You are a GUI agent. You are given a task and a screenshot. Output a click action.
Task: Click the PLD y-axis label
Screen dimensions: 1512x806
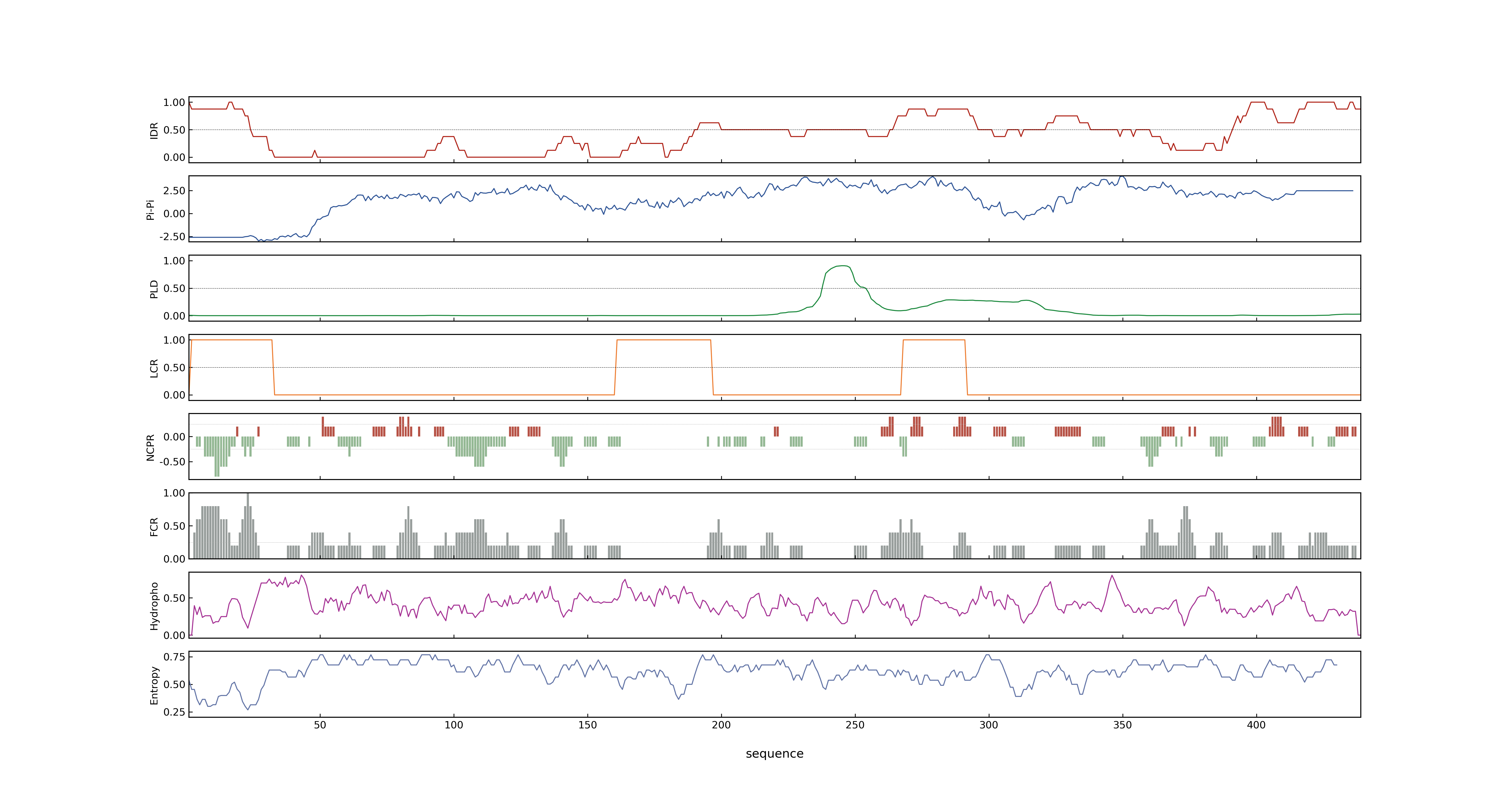(154, 288)
